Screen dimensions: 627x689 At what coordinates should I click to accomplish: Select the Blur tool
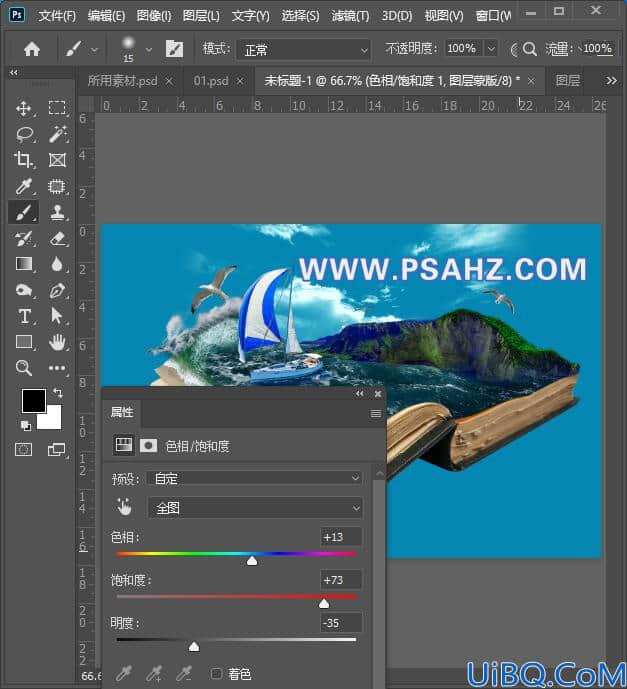click(57, 264)
